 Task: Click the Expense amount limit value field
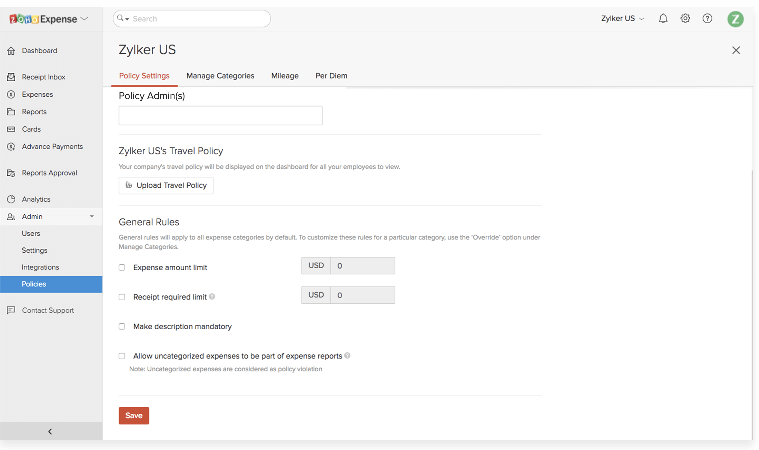[363, 266]
